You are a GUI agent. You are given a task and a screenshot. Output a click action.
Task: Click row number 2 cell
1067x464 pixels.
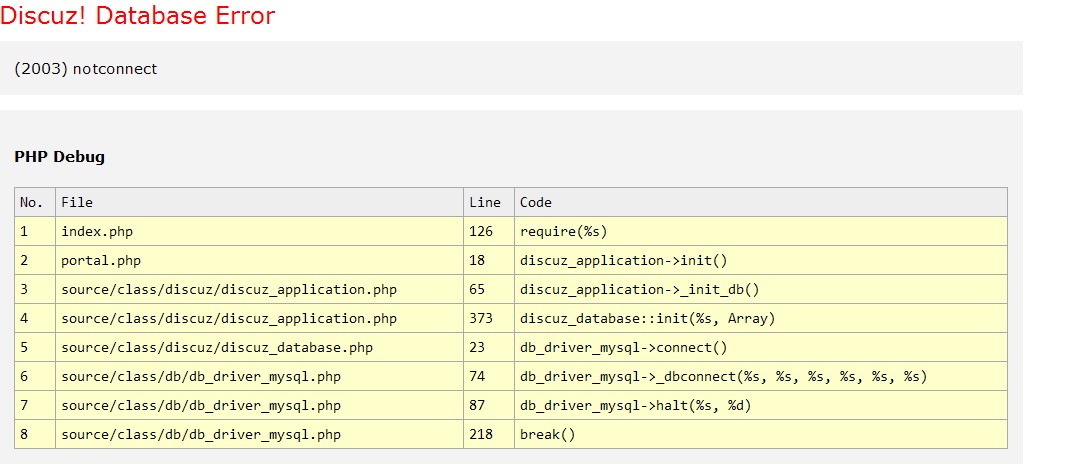35,261
